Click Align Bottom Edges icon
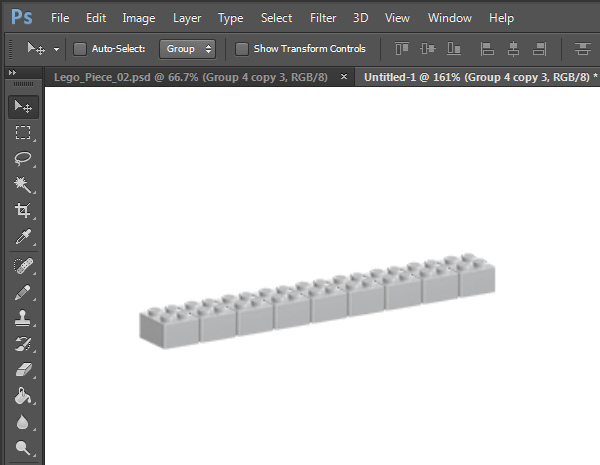Viewport: 600px width, 465px height. pyautogui.click(x=454, y=49)
